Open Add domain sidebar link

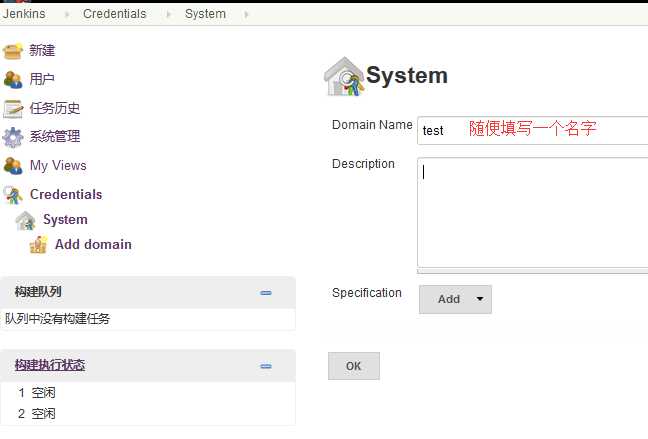point(93,244)
